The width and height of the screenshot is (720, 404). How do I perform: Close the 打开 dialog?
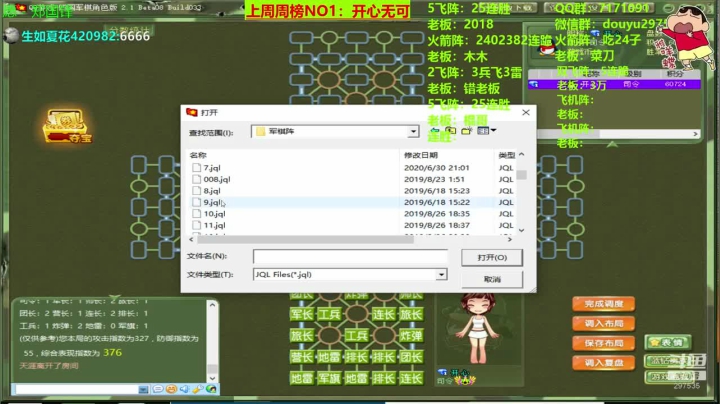click(526, 112)
